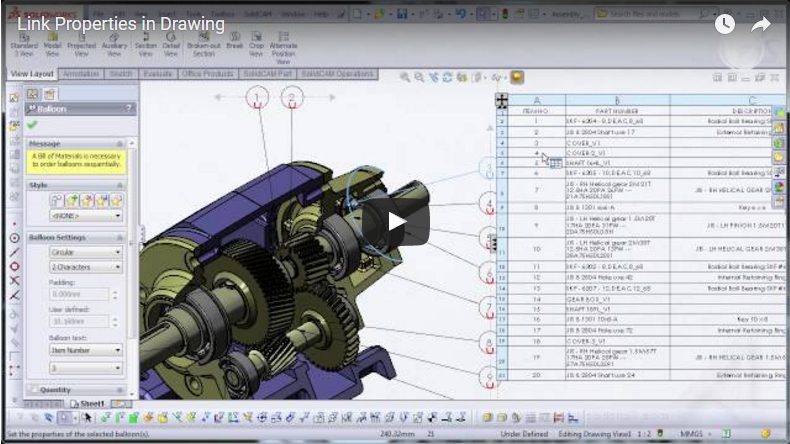Select the Break view tool
790x444 pixels.
tap(234, 40)
